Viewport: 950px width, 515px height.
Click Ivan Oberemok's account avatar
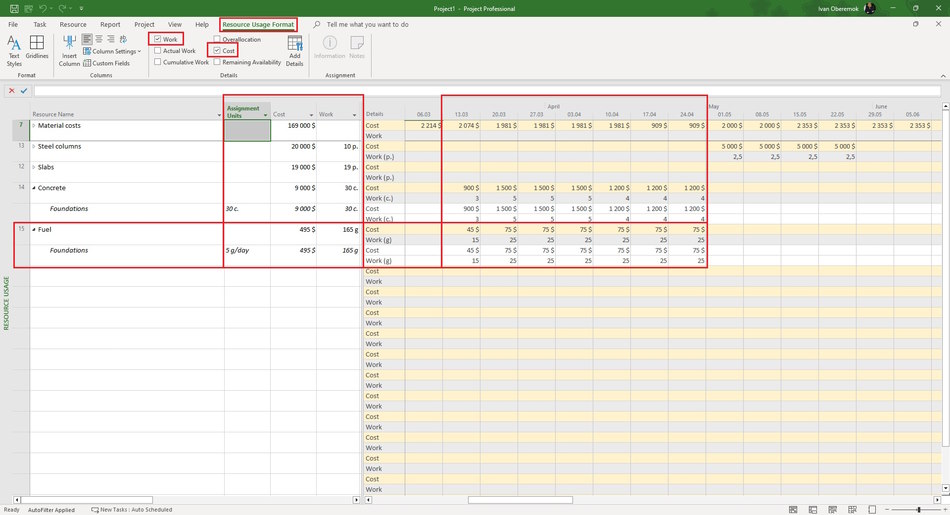pyautogui.click(x=870, y=8)
